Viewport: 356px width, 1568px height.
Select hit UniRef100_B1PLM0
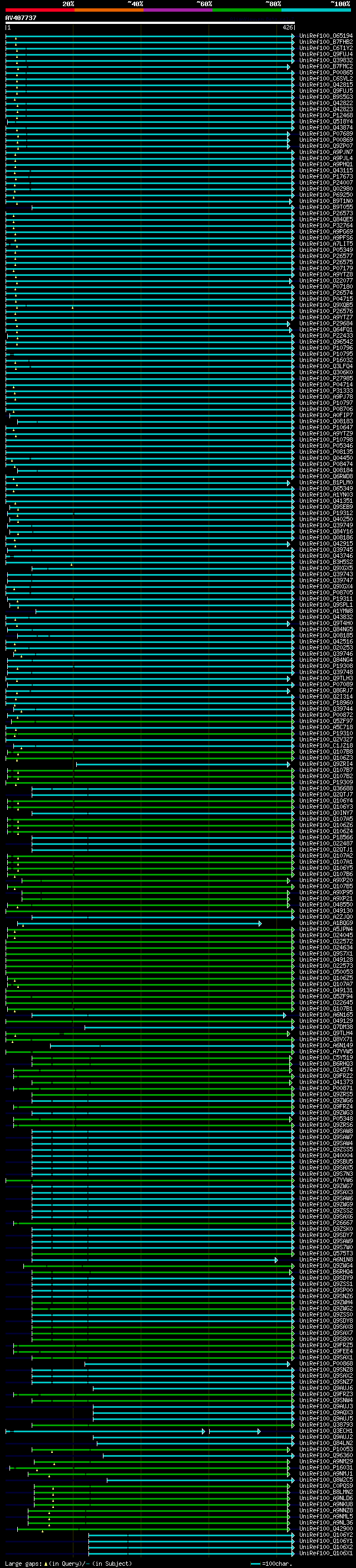click(x=326, y=483)
